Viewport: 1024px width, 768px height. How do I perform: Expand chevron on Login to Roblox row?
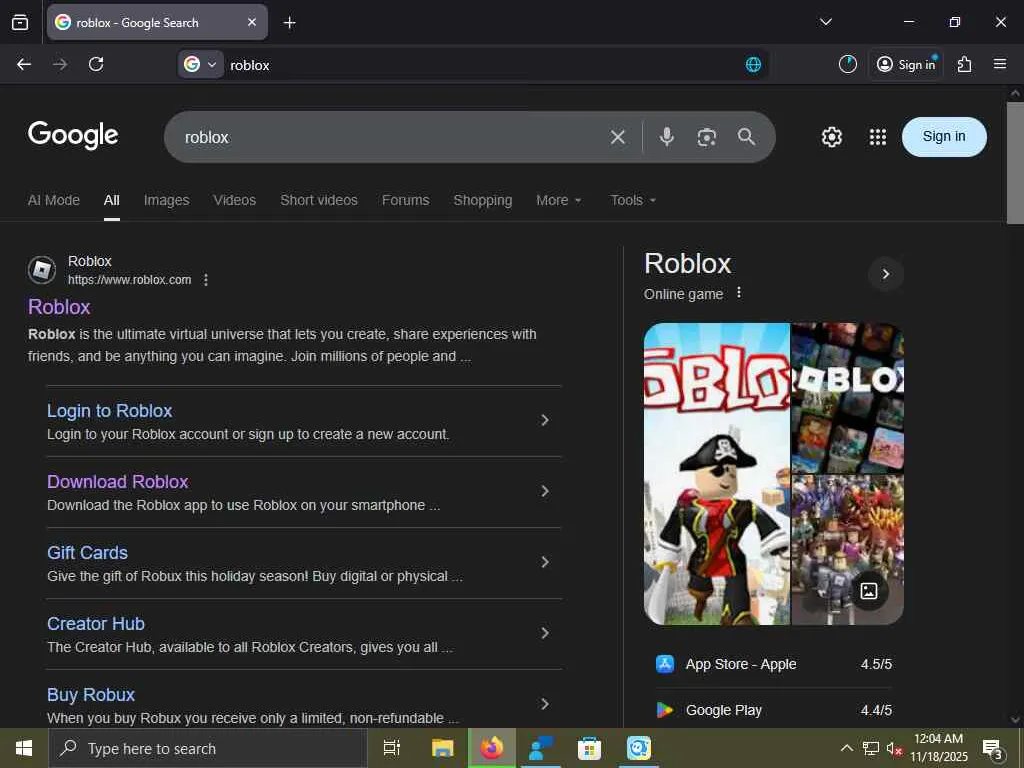tap(545, 421)
